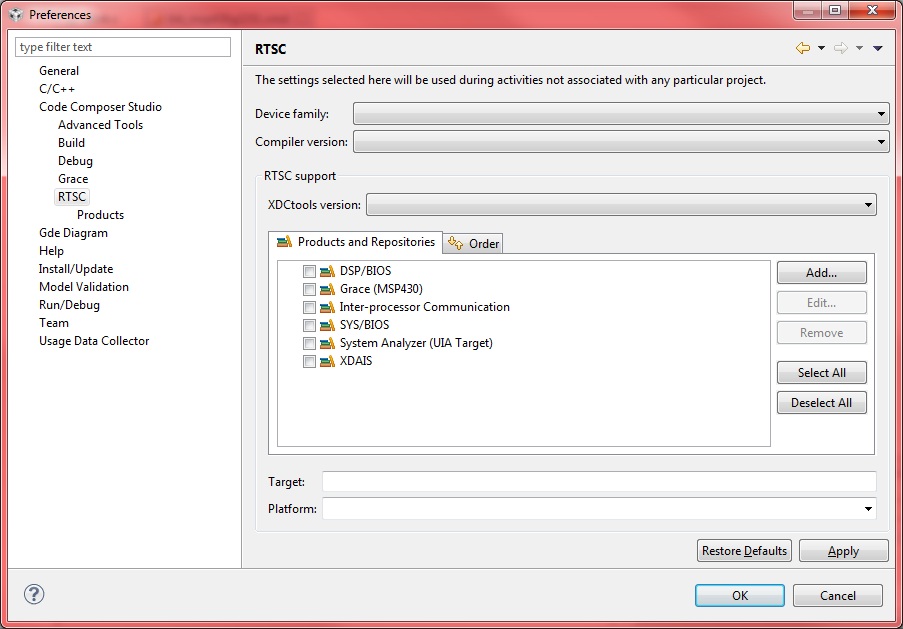Tick Inter-processor Communication checkbox

309,308
